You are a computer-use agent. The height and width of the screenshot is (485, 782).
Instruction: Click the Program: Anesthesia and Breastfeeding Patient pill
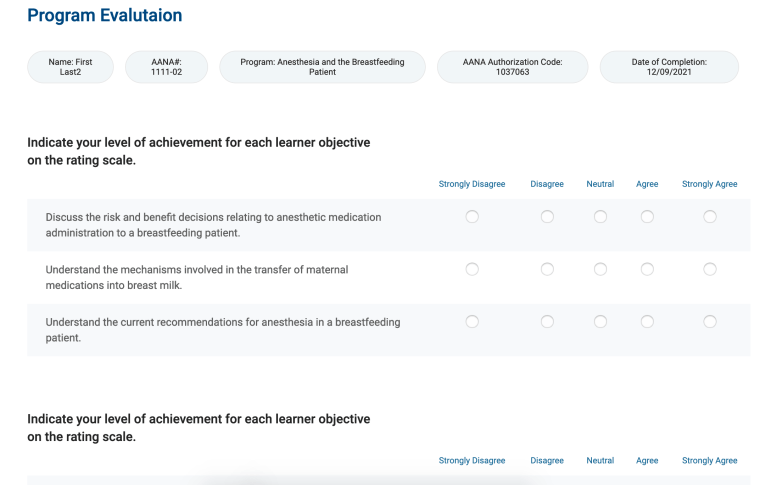tap(322, 67)
